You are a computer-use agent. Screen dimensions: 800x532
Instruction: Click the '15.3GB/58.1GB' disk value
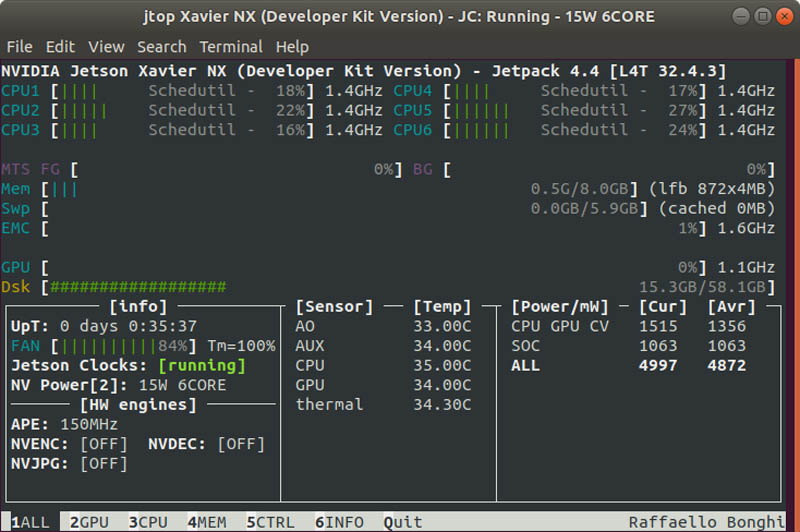point(703,287)
